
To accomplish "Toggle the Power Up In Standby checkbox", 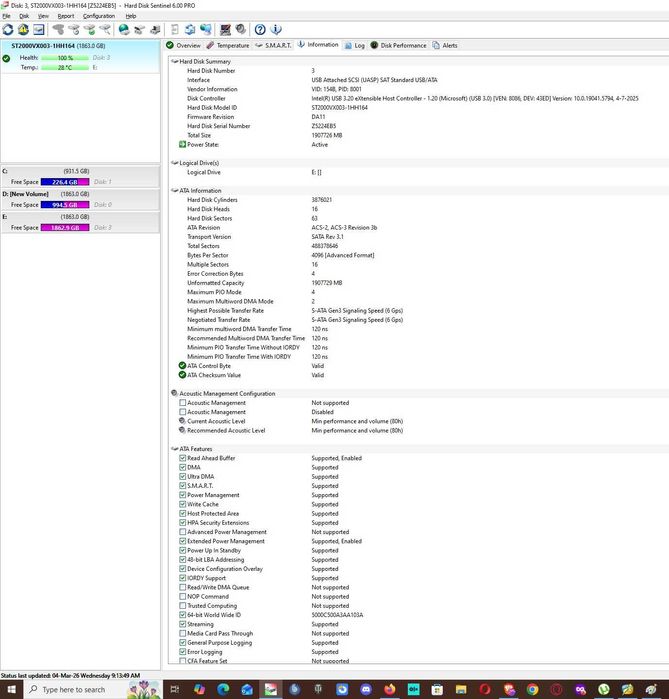I will (182, 550).
